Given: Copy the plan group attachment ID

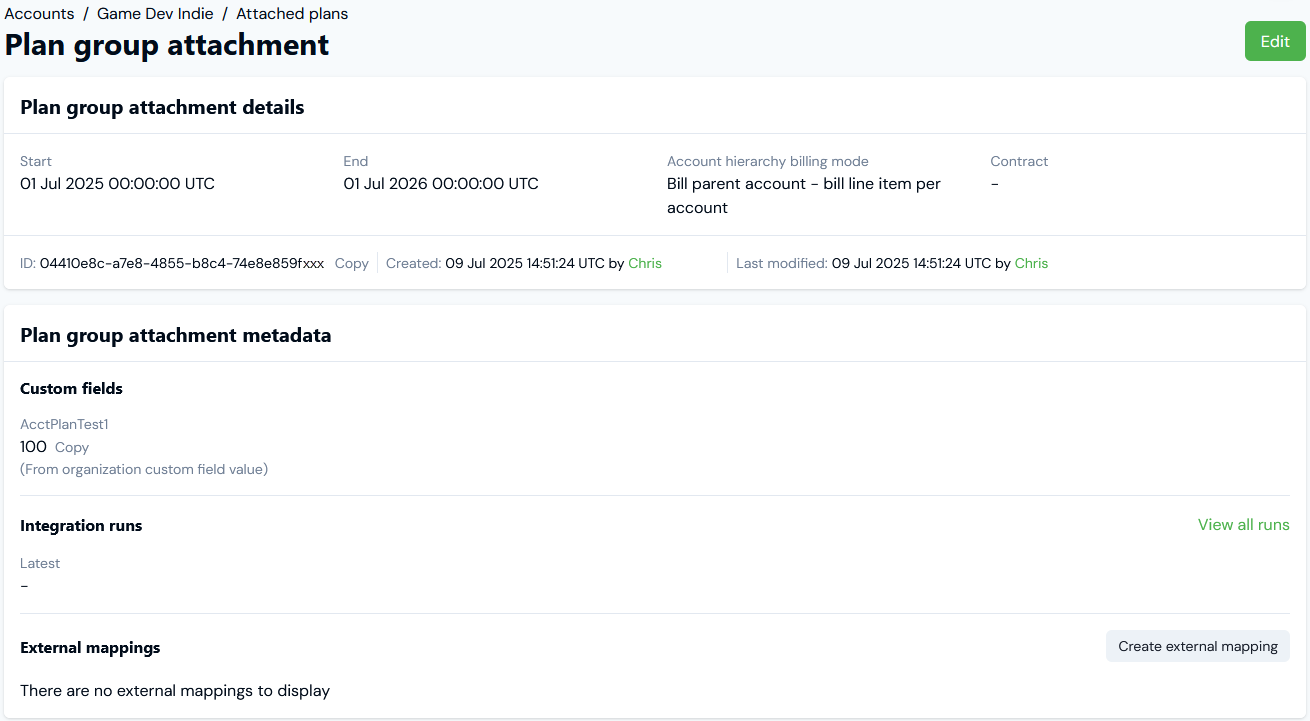Looking at the screenshot, I should pyautogui.click(x=352, y=263).
